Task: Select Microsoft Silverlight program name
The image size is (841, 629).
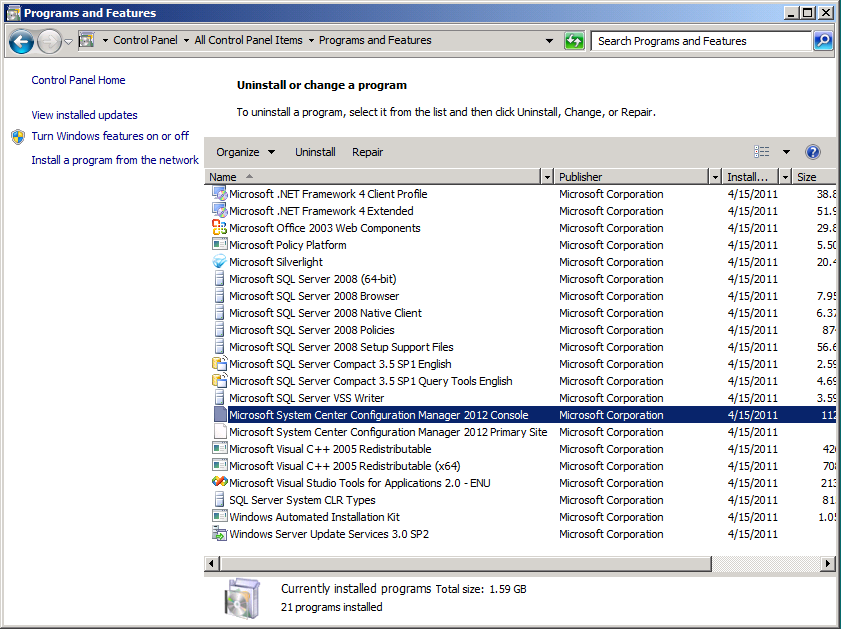Action: coord(276,262)
